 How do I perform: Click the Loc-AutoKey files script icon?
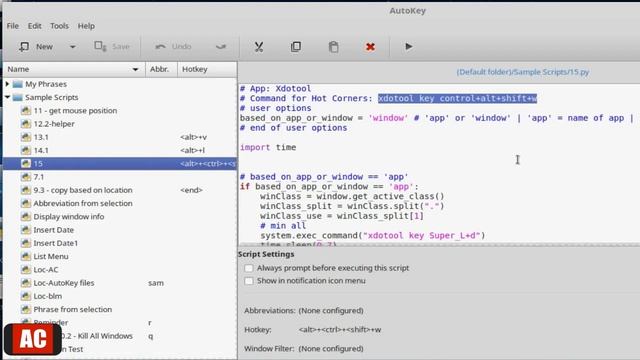point(26,283)
